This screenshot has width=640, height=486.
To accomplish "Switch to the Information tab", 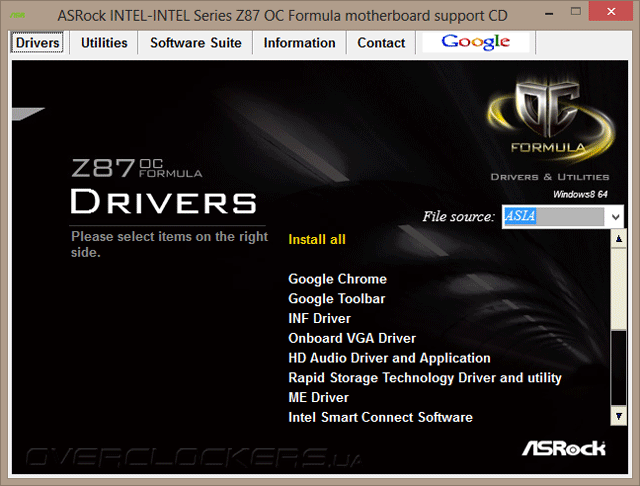I will pos(299,42).
